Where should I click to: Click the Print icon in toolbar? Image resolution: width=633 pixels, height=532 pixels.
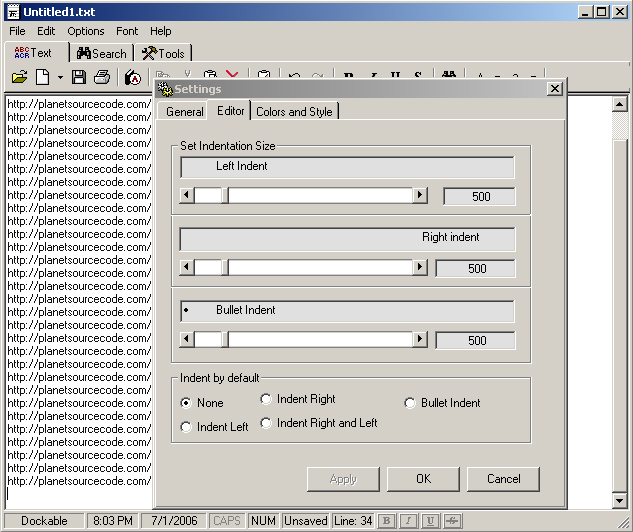click(102, 77)
